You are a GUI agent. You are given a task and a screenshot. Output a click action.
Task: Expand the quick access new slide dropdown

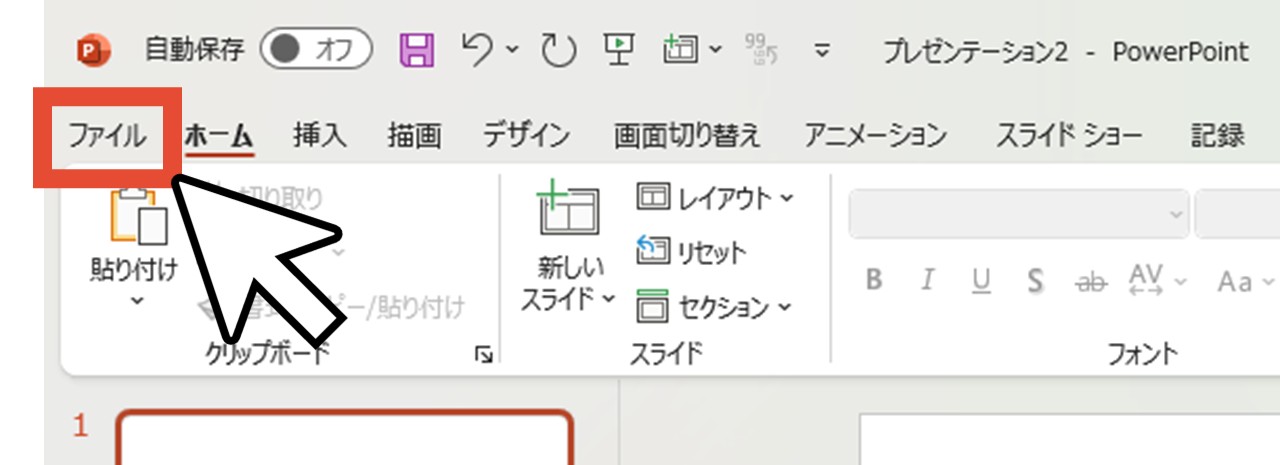(x=715, y=49)
